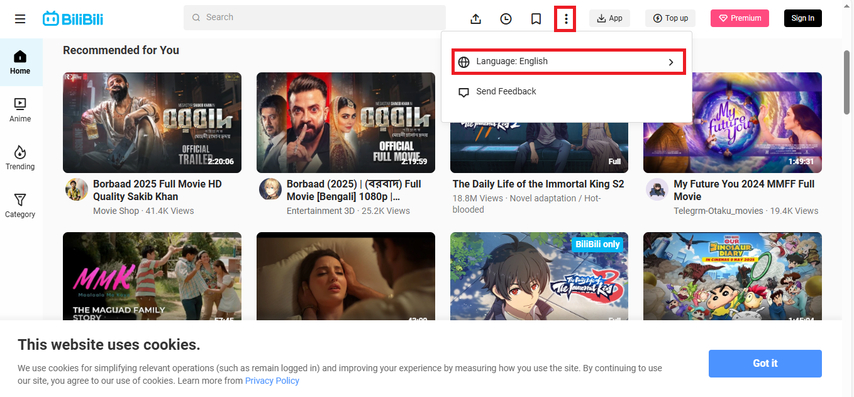Click the three-dot more options icon

566,19
